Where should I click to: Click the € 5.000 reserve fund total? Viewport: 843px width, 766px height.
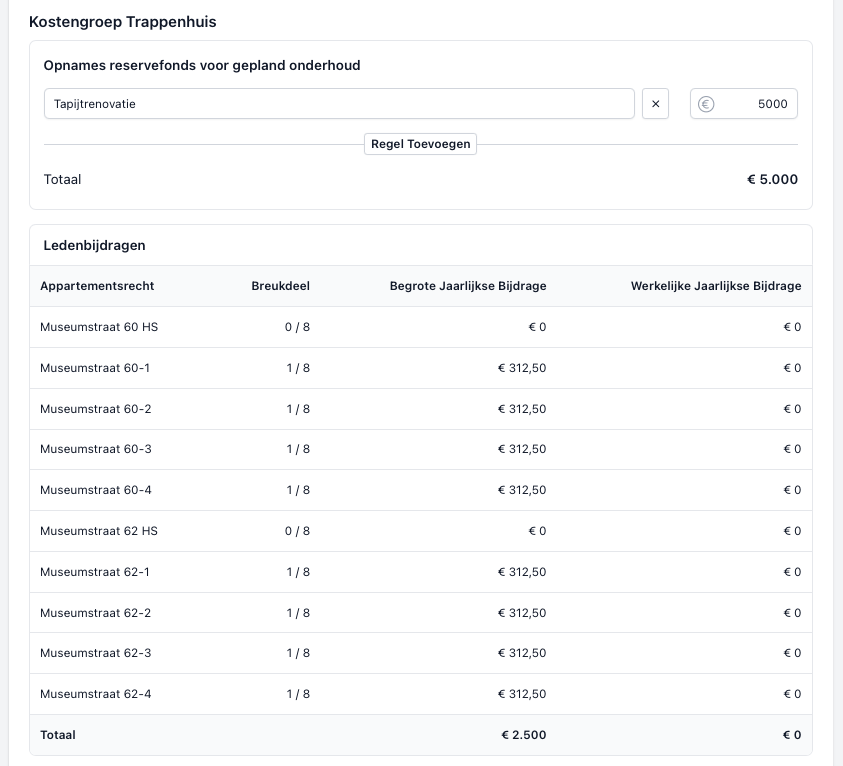click(772, 180)
